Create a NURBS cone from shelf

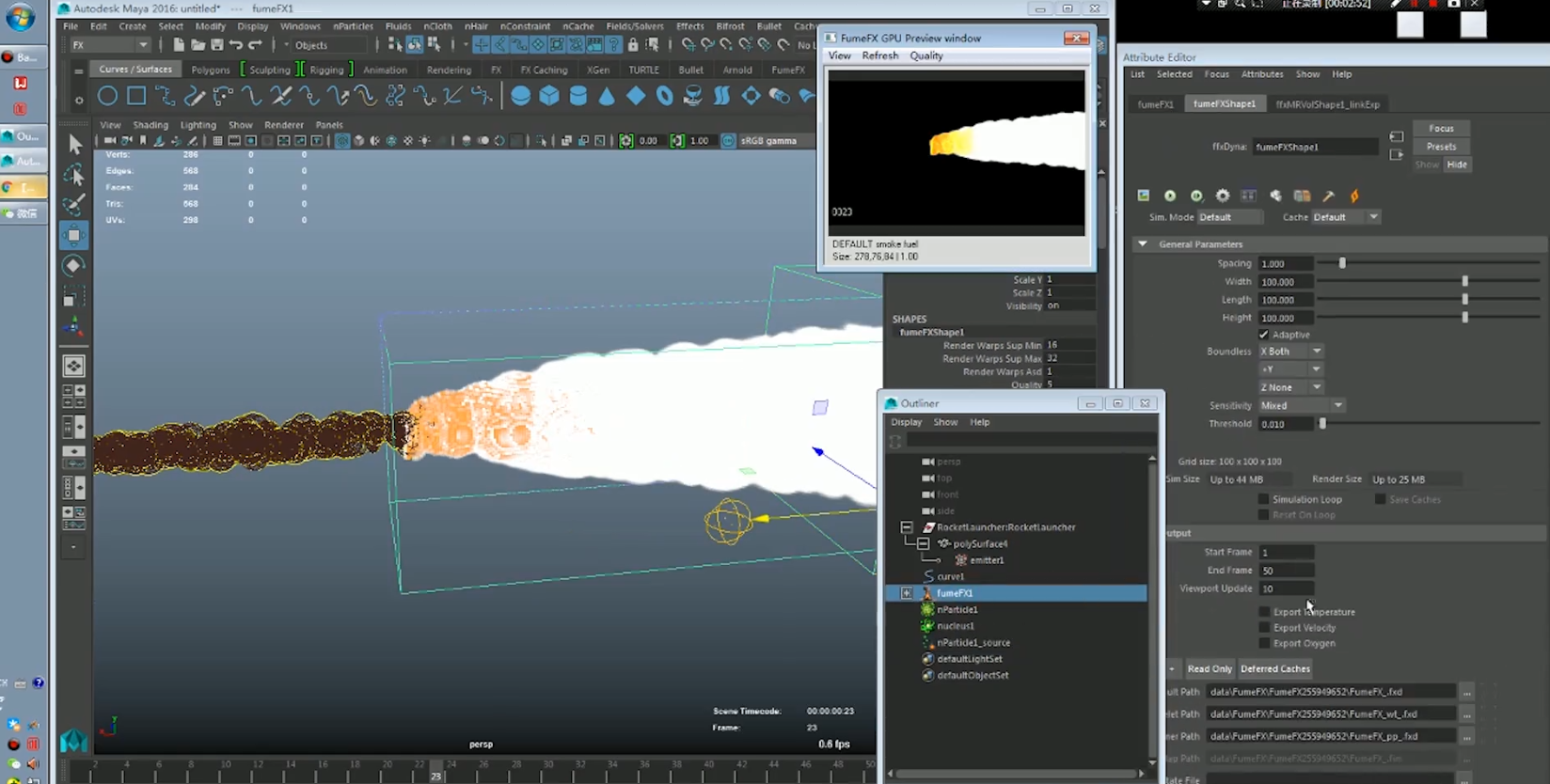pos(607,96)
